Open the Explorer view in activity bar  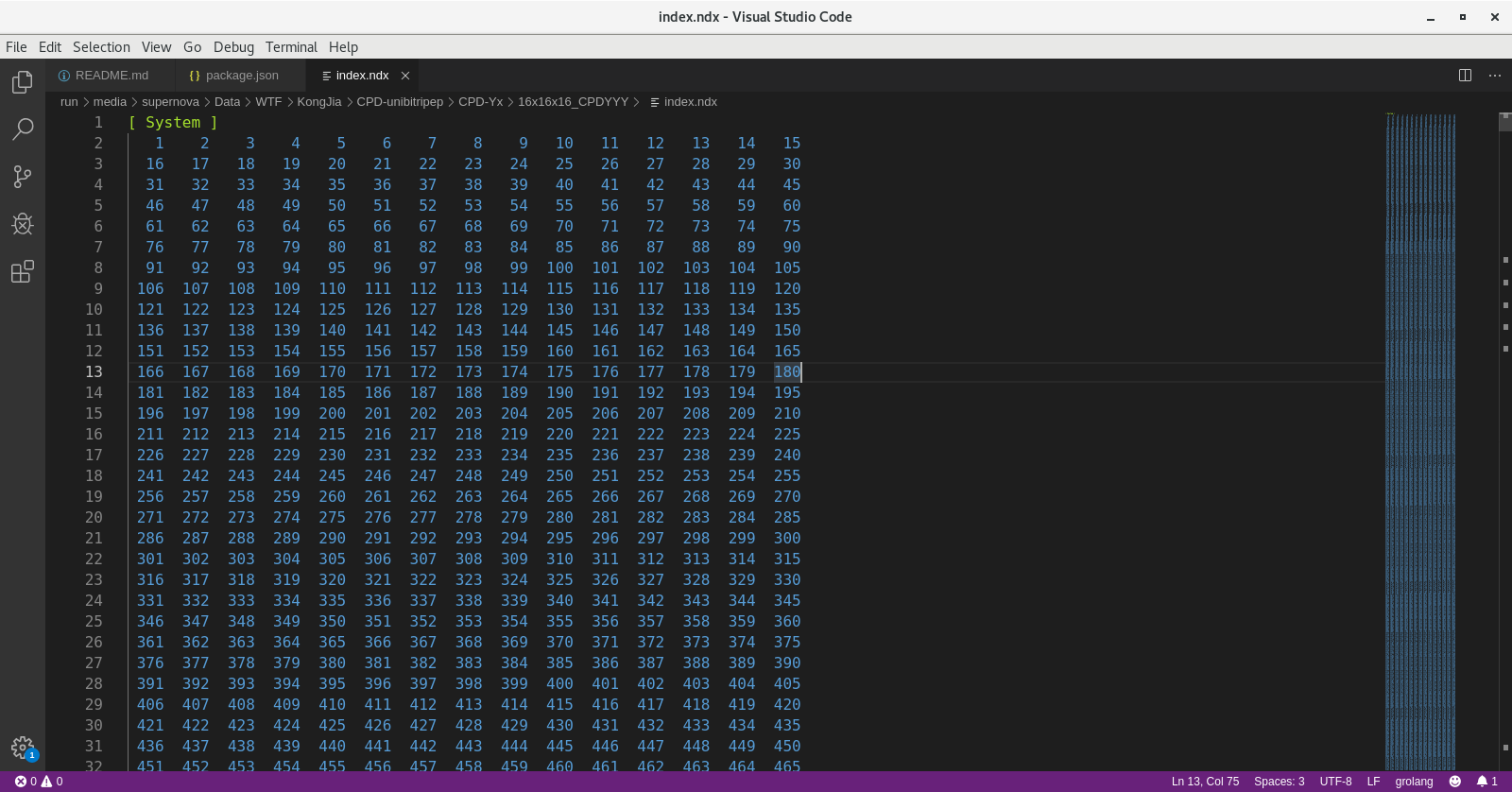[23, 82]
